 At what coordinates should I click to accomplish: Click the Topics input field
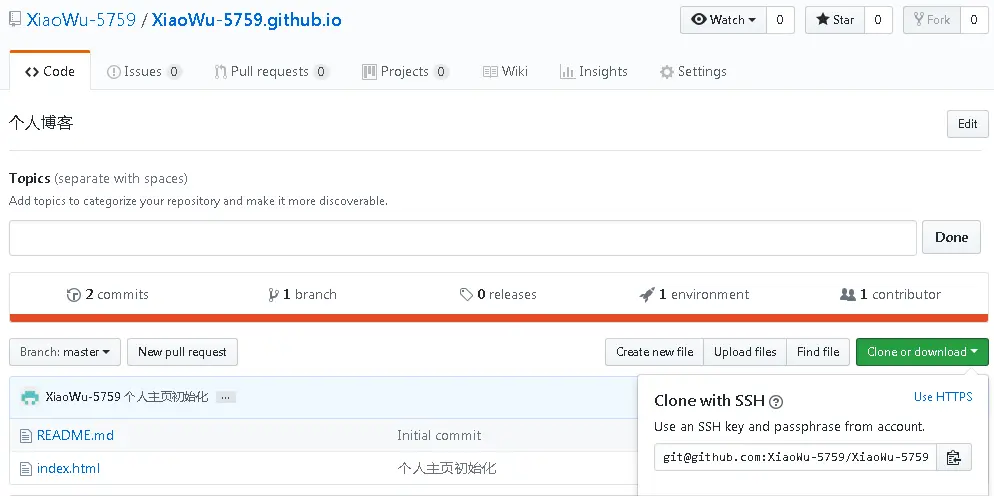pos(463,238)
